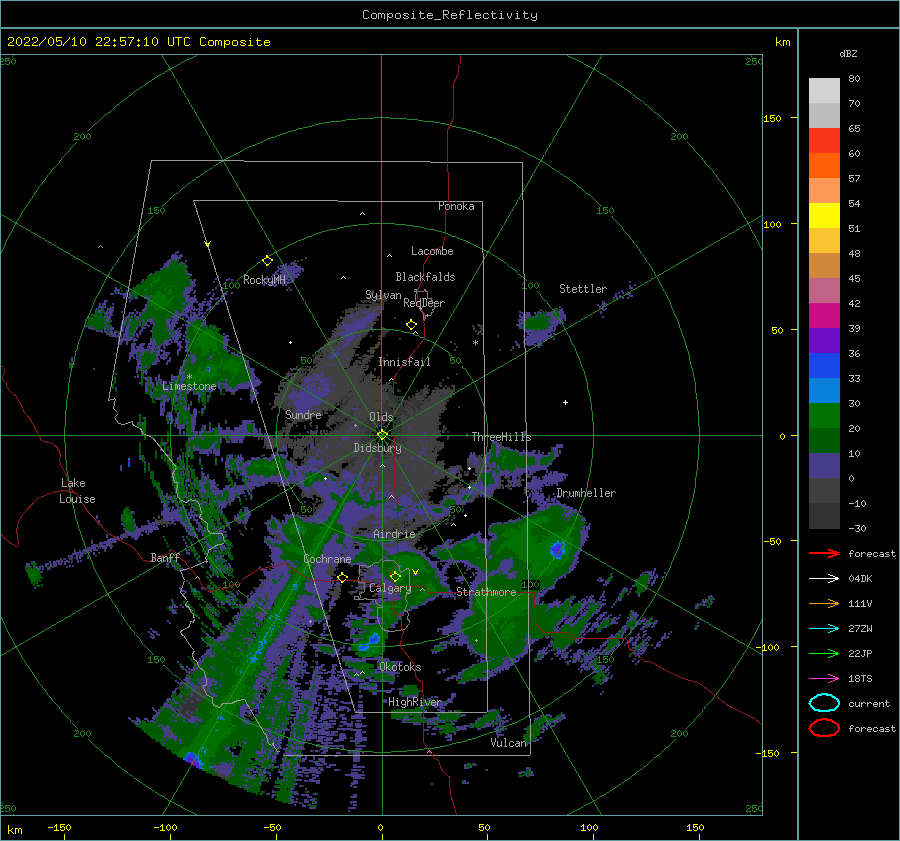
Task: Click the RockyMH label
Action: (264, 280)
